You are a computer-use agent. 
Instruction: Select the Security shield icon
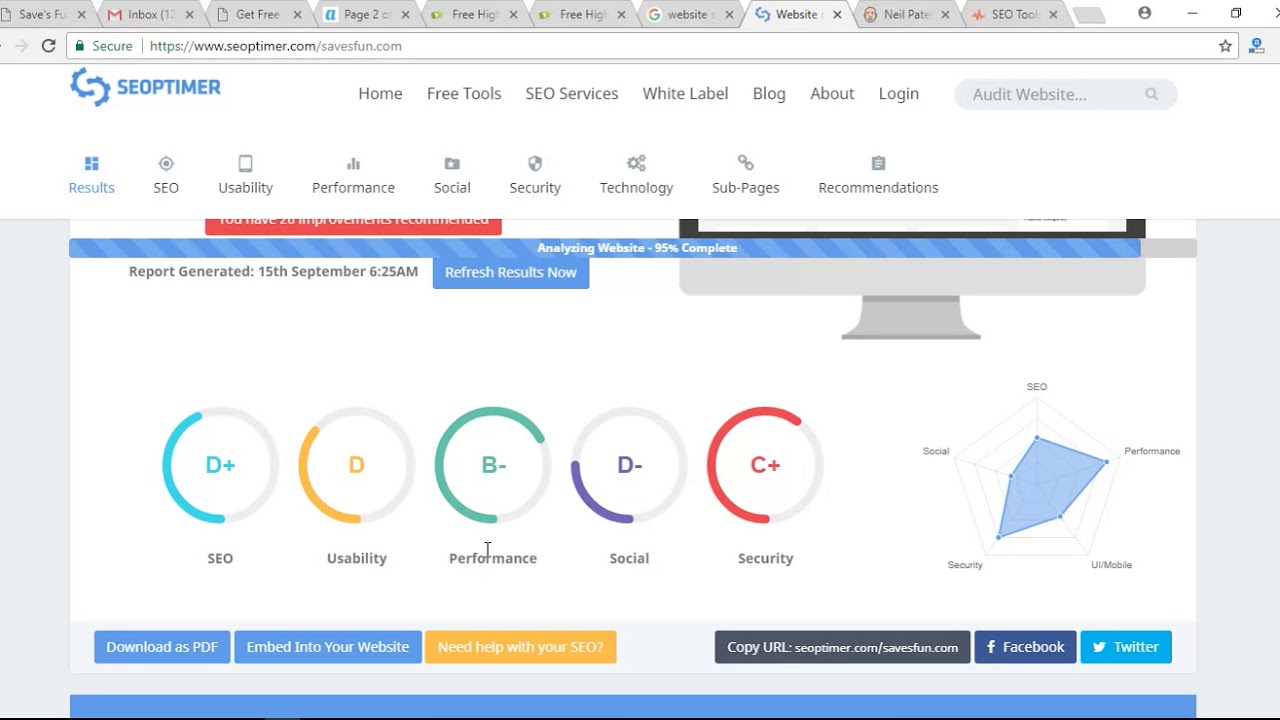(x=535, y=163)
